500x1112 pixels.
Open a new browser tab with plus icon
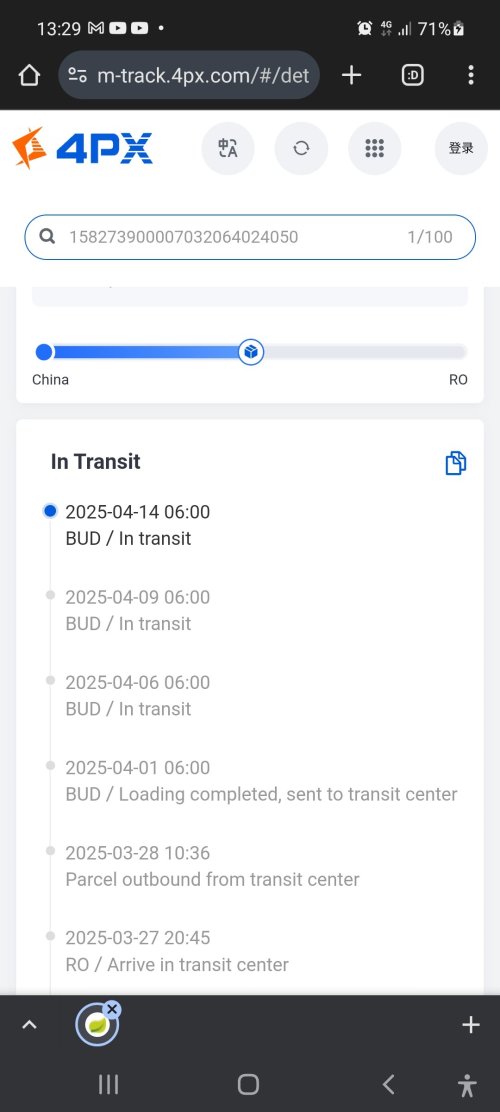coord(351,75)
